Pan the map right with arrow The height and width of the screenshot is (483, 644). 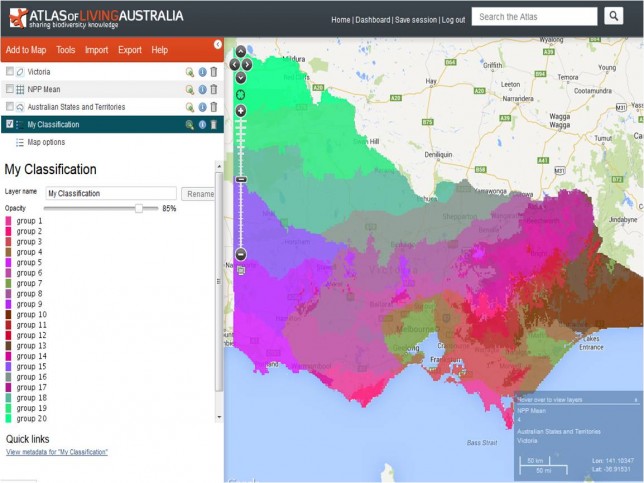[247, 64]
